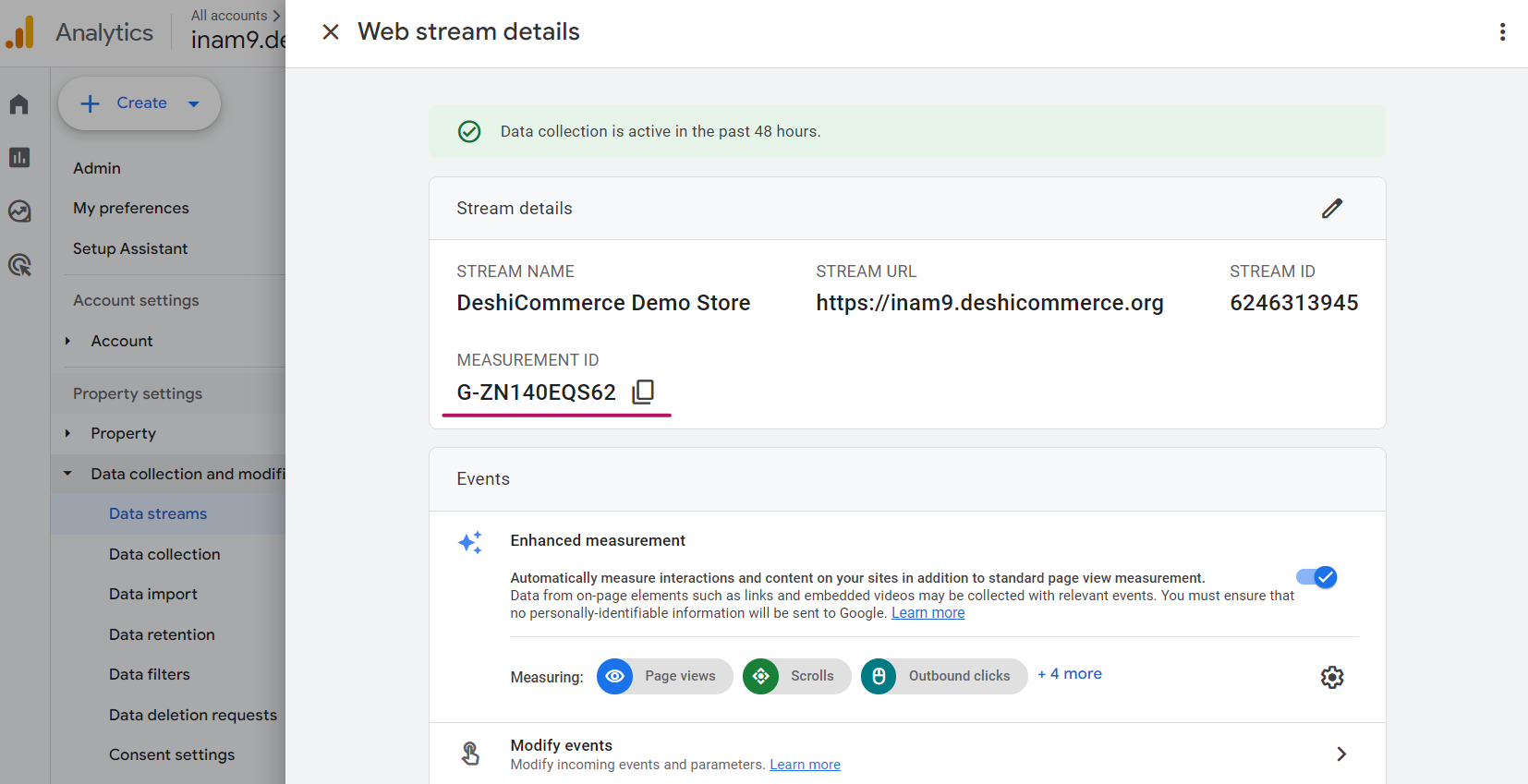
Task: Click the stream name DeshiCommerce Demo Store
Action: tap(603, 303)
